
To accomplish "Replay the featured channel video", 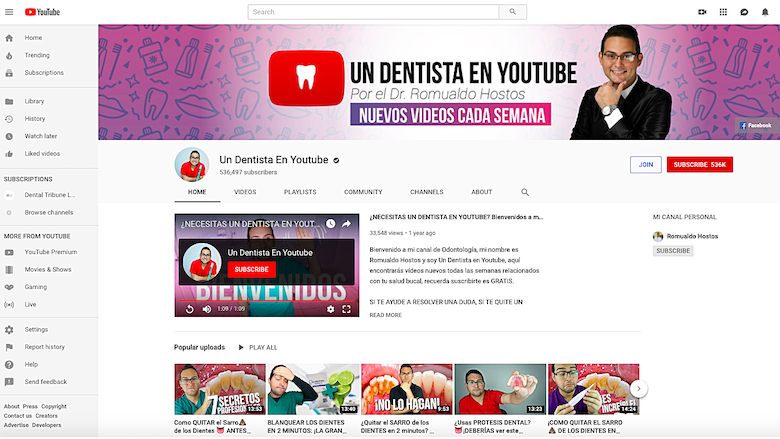I will [x=189, y=309].
